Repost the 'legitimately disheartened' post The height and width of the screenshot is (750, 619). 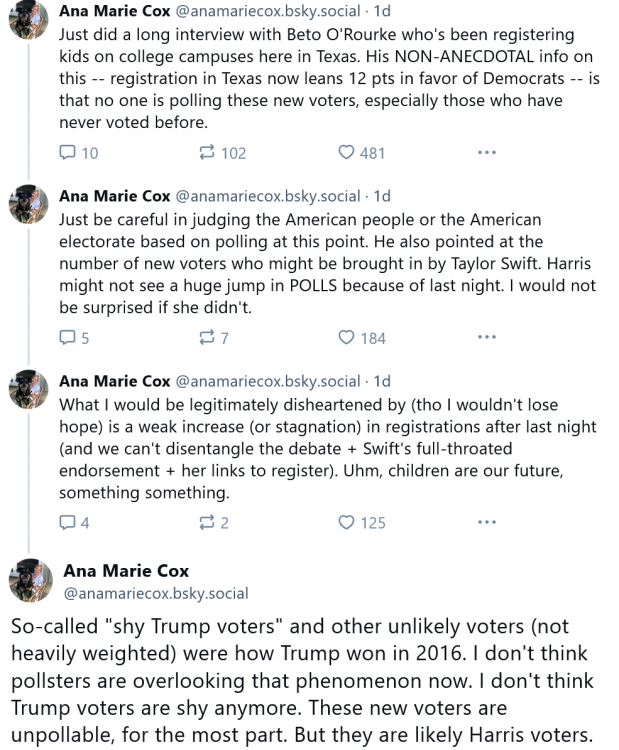(208, 522)
